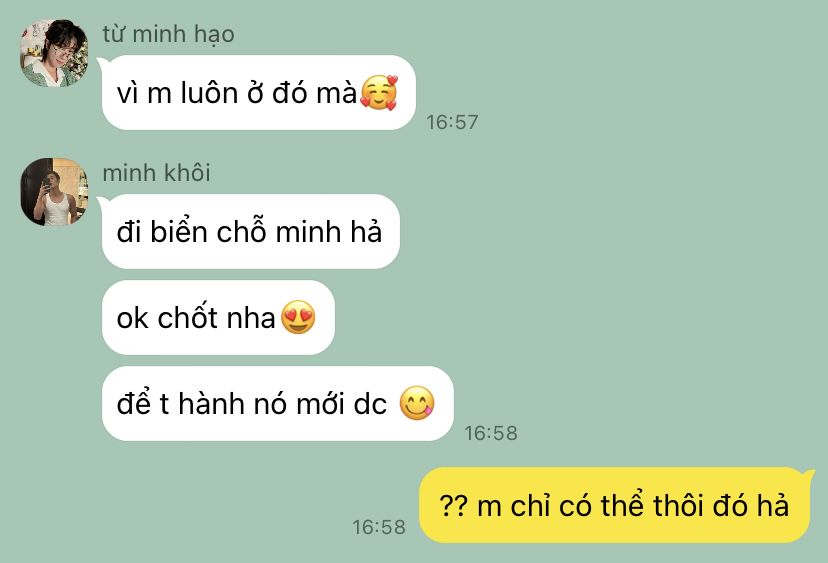The height and width of the screenshot is (563, 828).
Task: Tap the yummy tongue-out emoji
Action: 417,404
